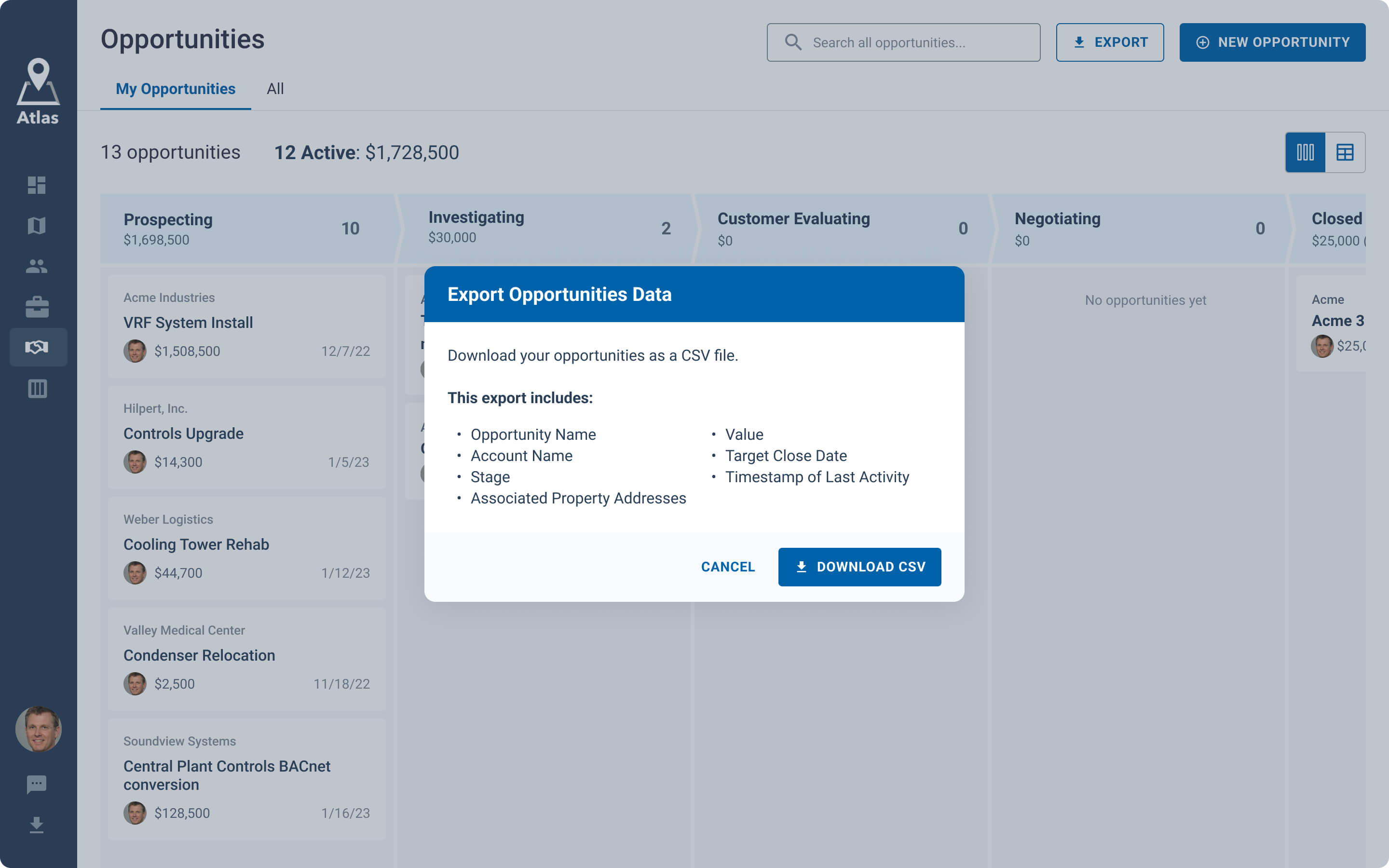Click the Export button in header
1389x868 pixels.
[x=1109, y=42]
